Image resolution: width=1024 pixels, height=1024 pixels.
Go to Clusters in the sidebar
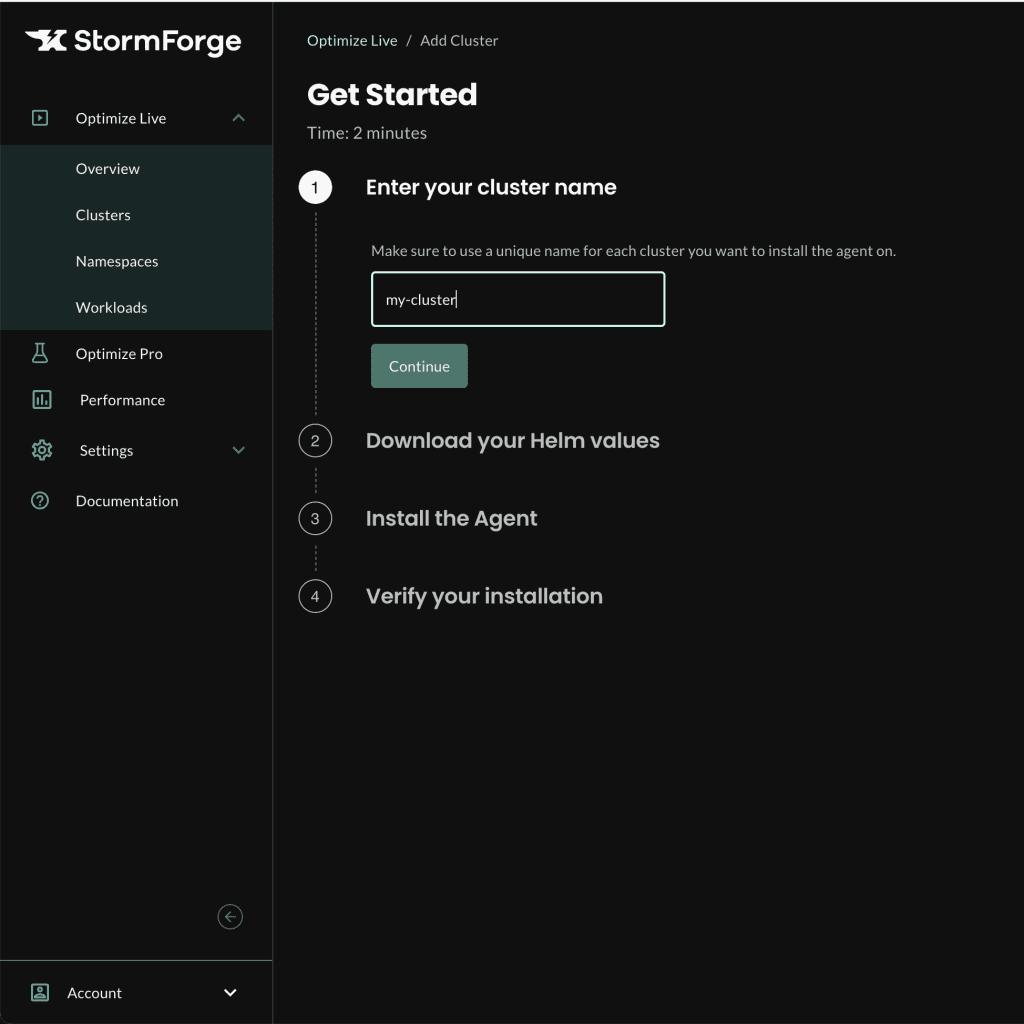point(103,215)
